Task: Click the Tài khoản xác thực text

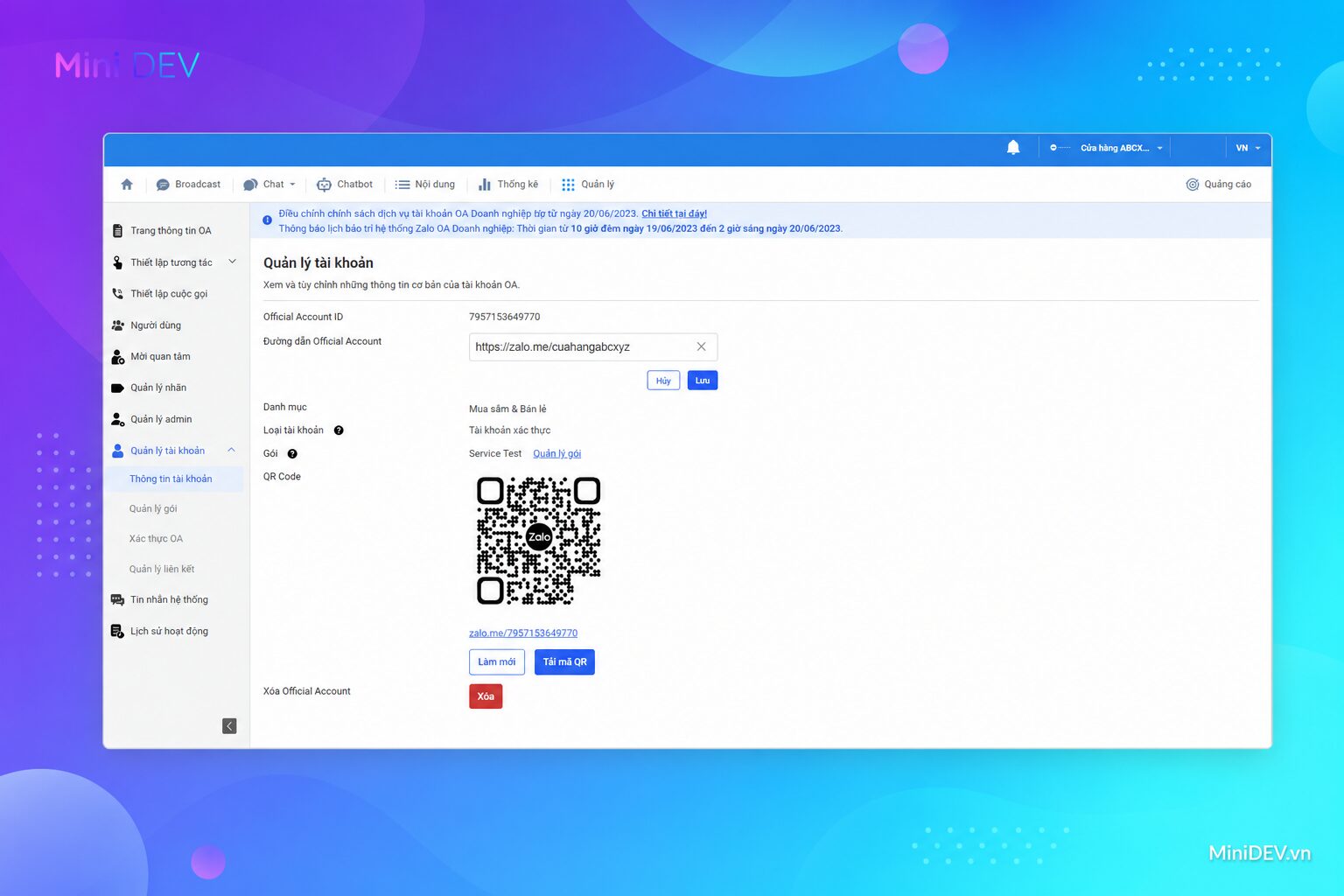Action: coord(510,430)
